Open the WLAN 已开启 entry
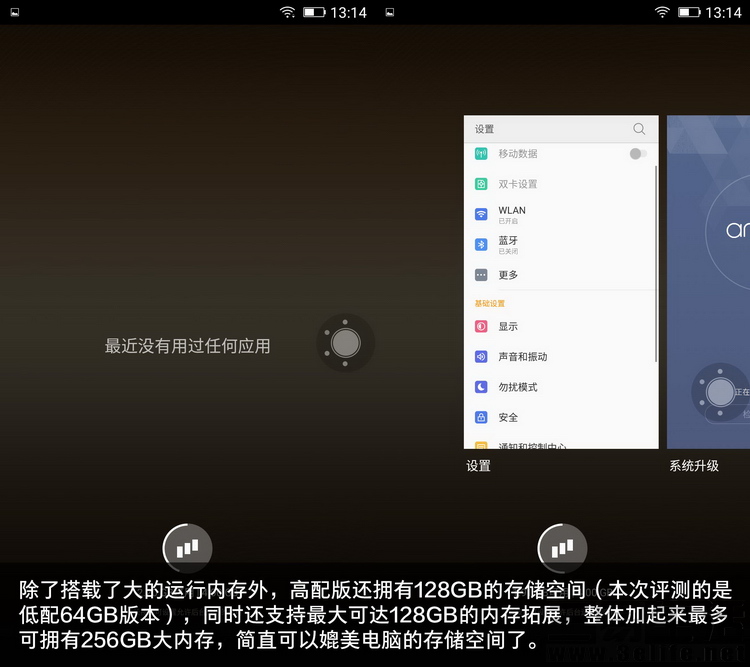The width and height of the screenshot is (750, 667). (x=561, y=214)
